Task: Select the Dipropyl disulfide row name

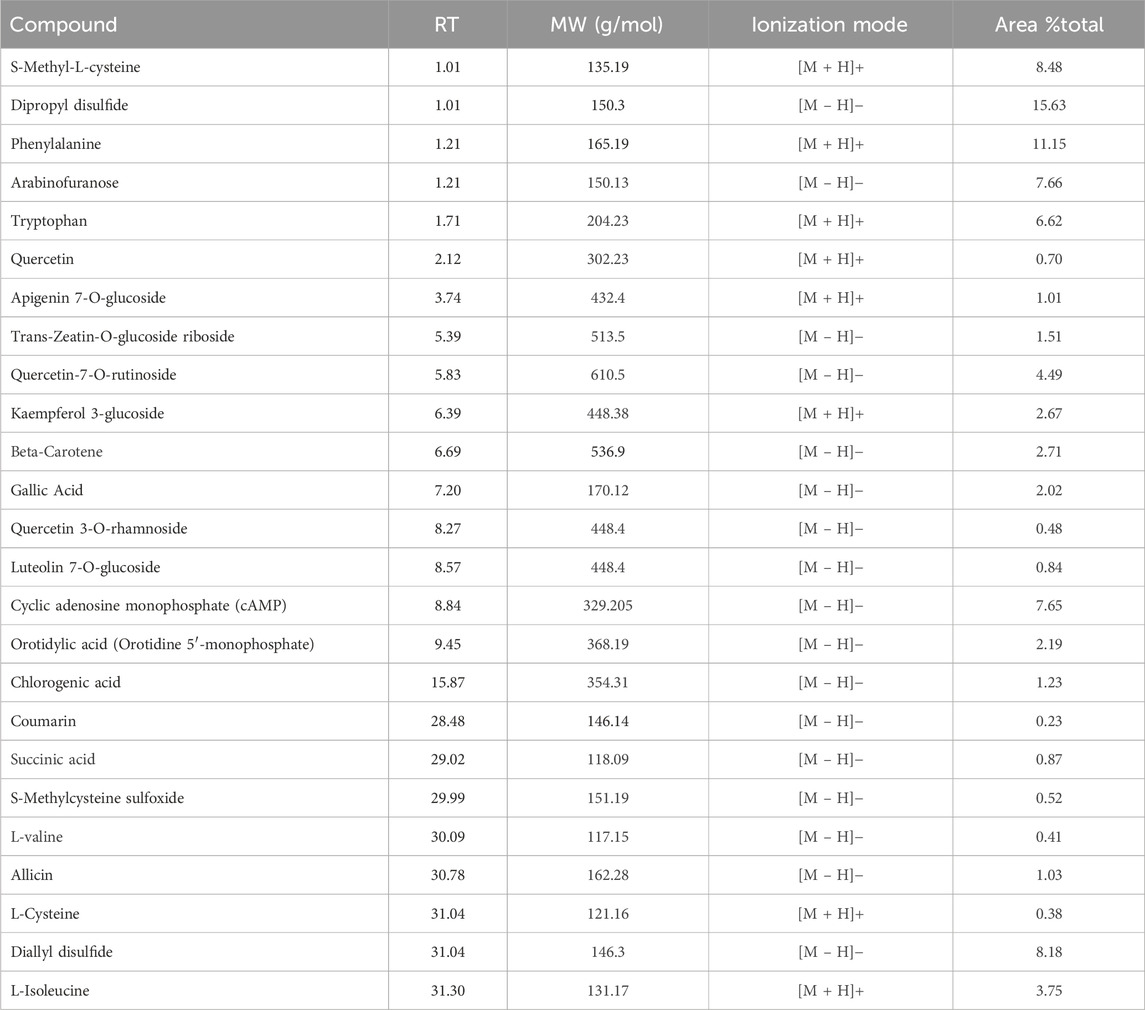Action: click(66, 106)
